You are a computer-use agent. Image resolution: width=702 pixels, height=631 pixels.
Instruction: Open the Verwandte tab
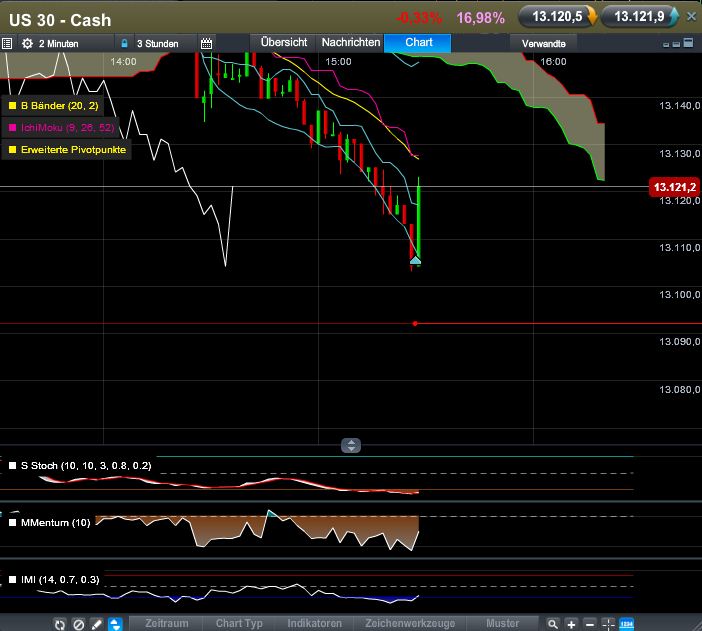pyautogui.click(x=544, y=44)
